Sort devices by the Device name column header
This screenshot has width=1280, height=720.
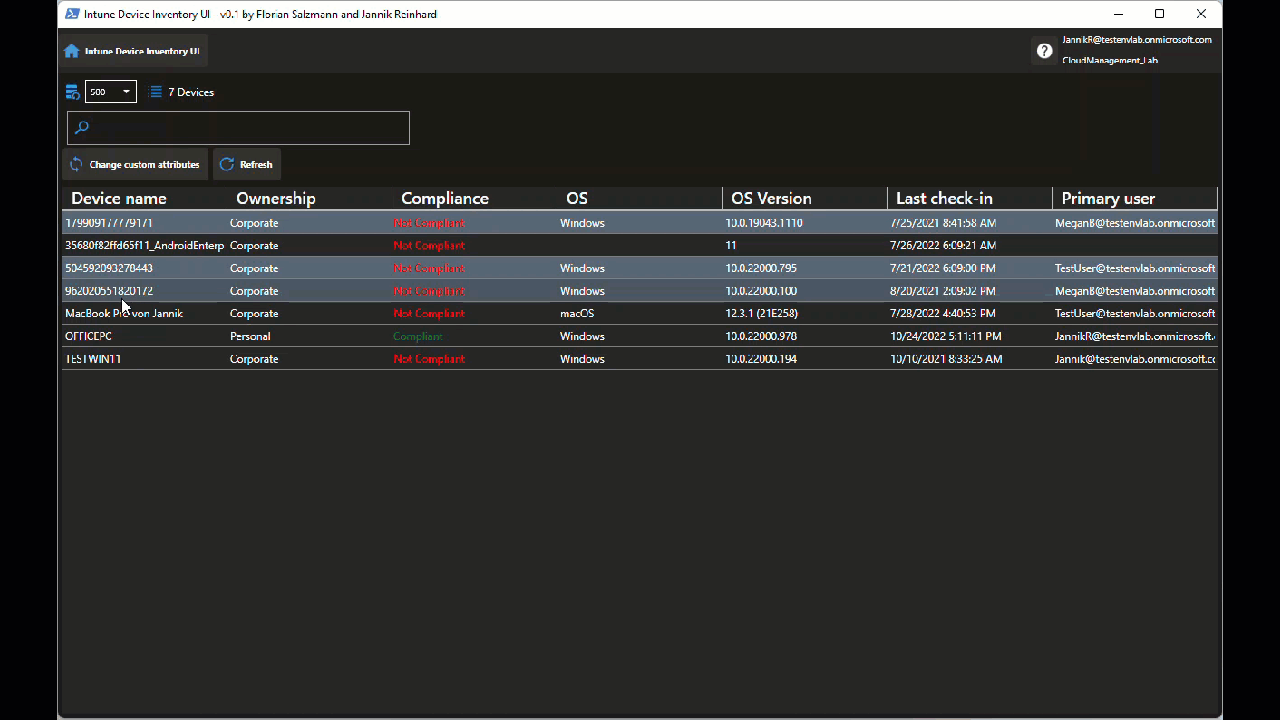click(x=118, y=198)
